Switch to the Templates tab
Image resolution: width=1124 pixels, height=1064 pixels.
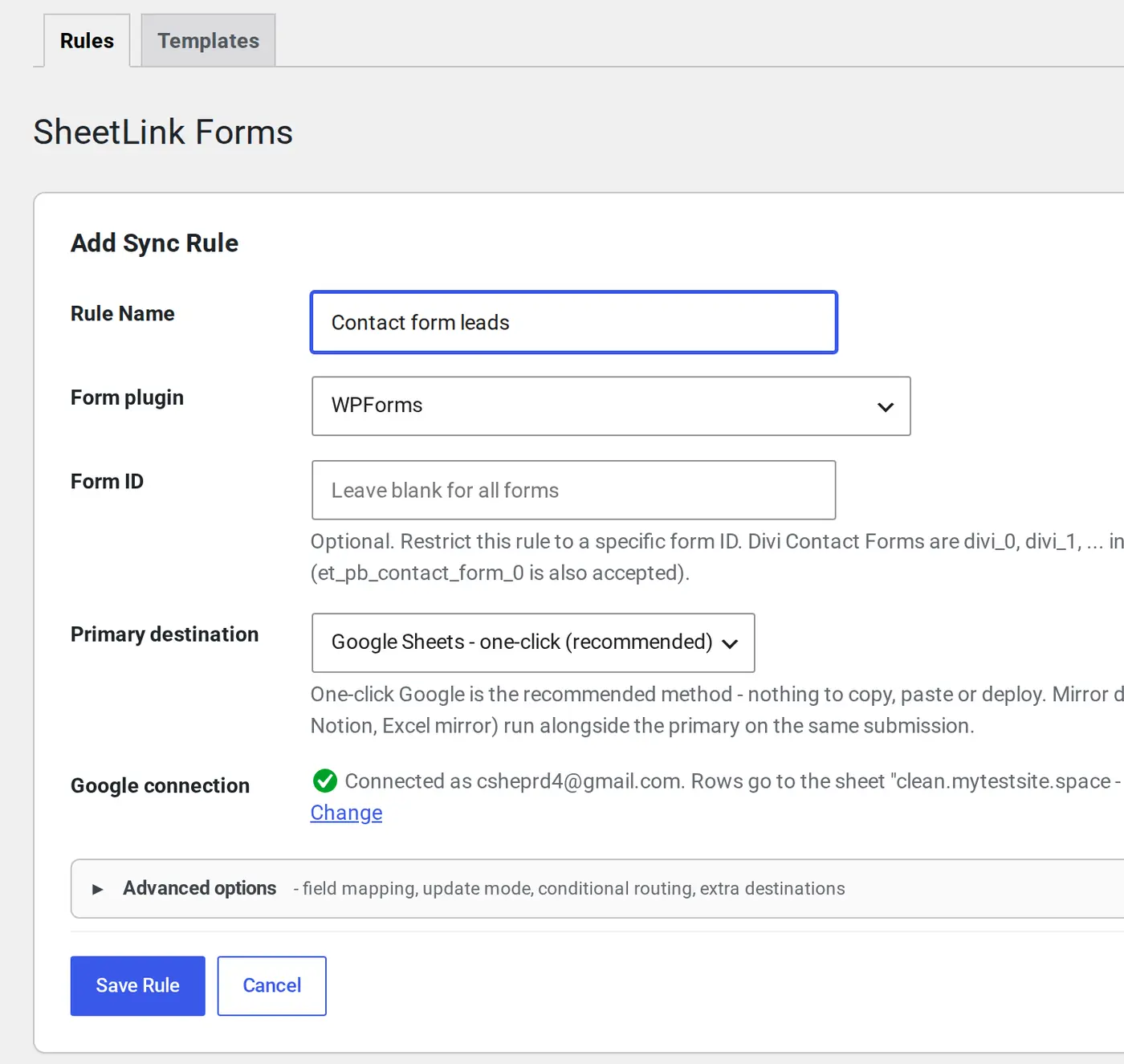coord(208,40)
